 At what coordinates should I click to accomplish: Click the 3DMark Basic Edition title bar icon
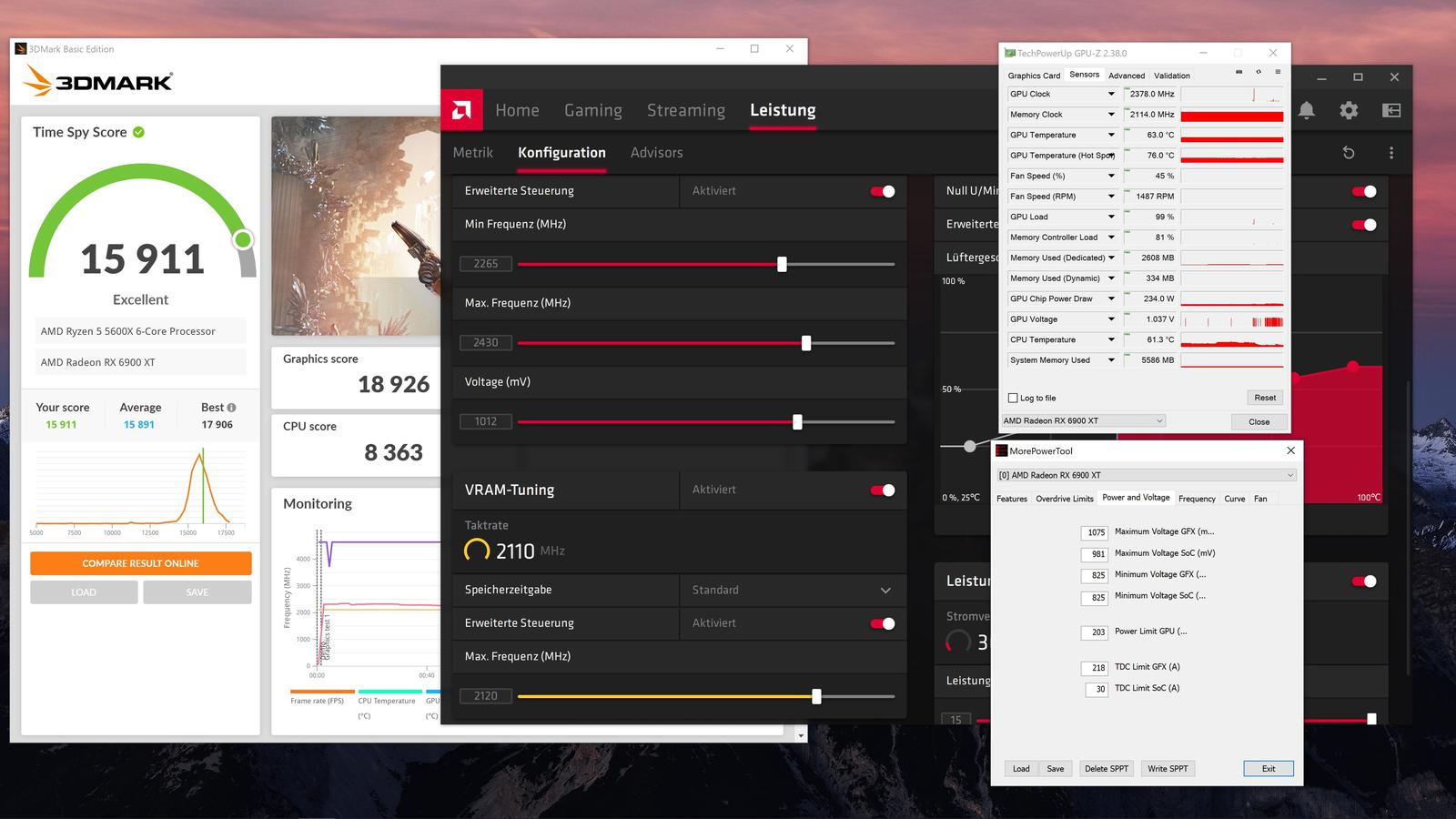pos(21,49)
